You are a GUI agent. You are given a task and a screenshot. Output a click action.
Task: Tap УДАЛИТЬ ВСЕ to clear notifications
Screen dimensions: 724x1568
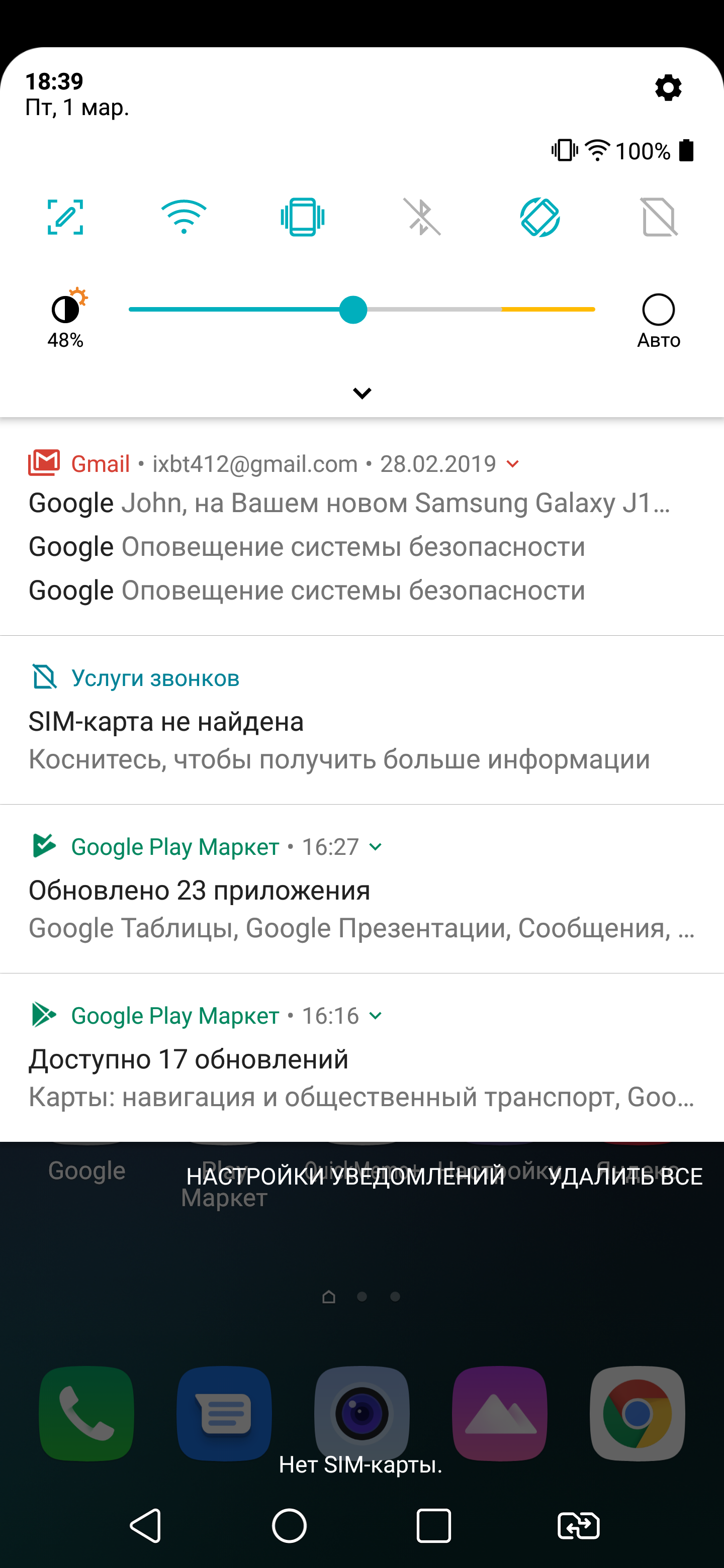[625, 1177]
